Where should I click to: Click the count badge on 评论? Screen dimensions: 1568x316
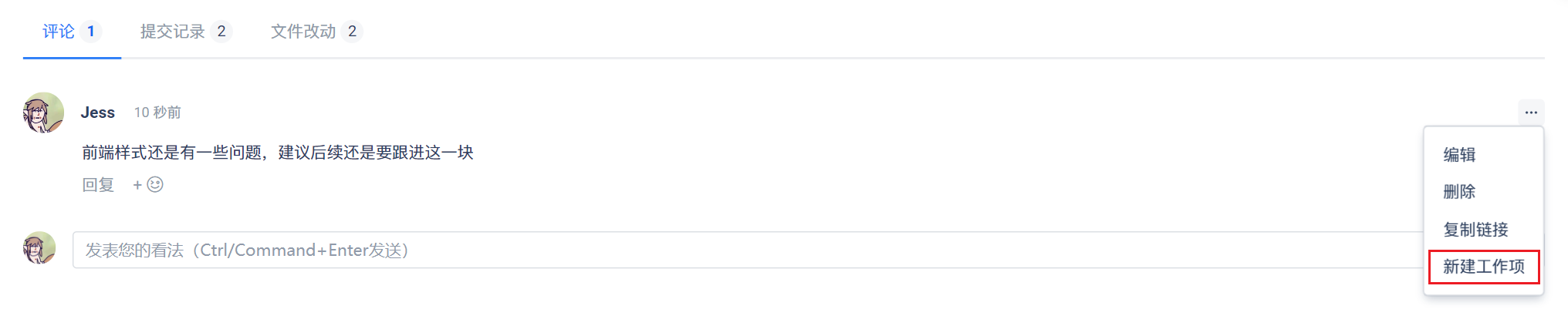pyautogui.click(x=90, y=32)
